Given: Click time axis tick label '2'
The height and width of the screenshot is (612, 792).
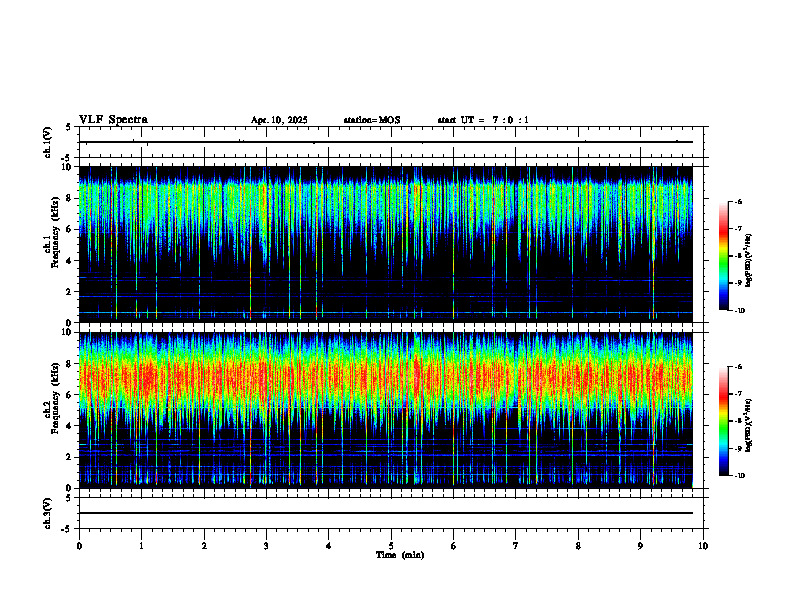Looking at the screenshot, I should click(204, 546).
